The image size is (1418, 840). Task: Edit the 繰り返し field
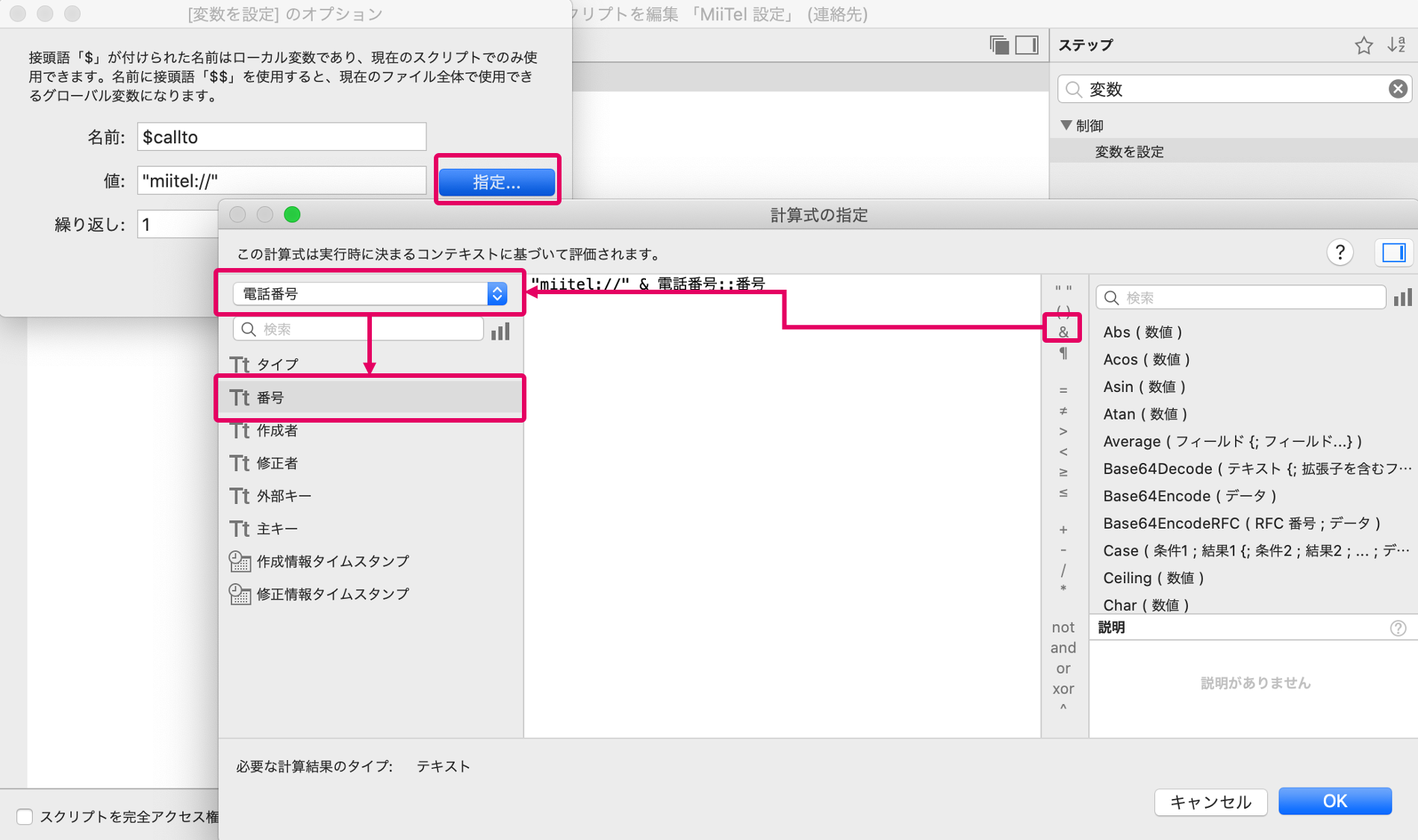(178, 224)
